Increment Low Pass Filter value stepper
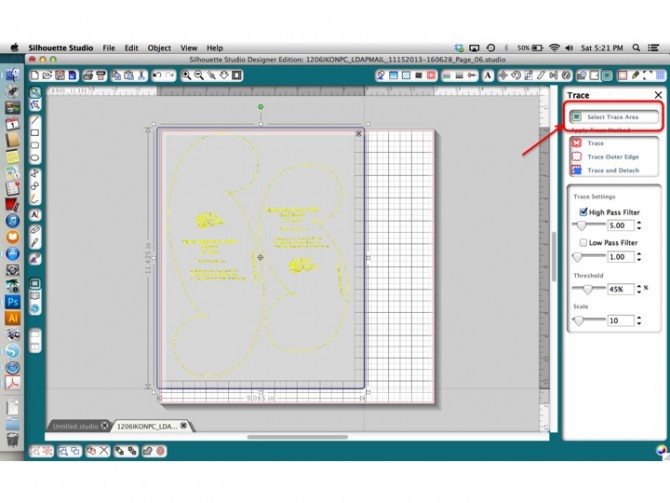 pyautogui.click(x=639, y=253)
